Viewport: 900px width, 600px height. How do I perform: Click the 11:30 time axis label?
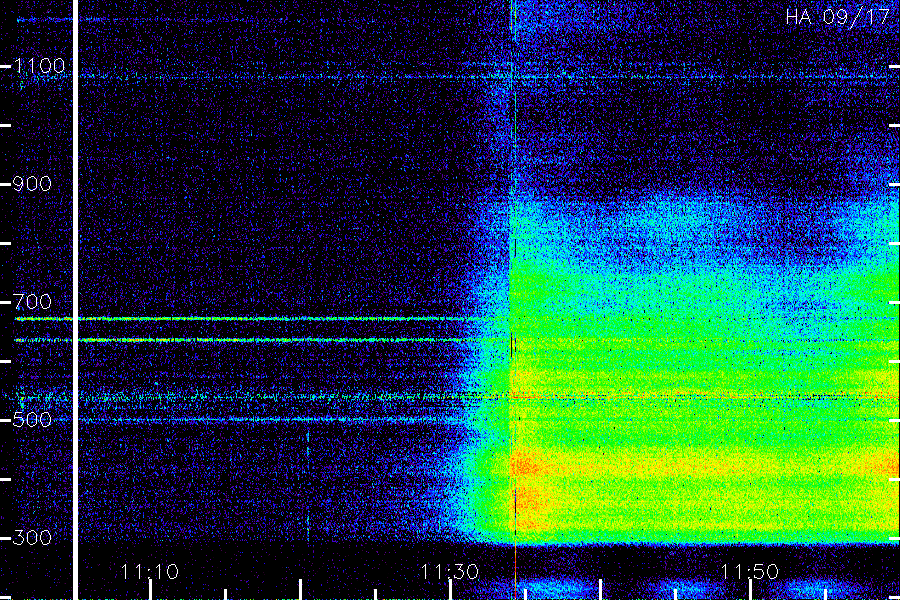pyautogui.click(x=449, y=572)
